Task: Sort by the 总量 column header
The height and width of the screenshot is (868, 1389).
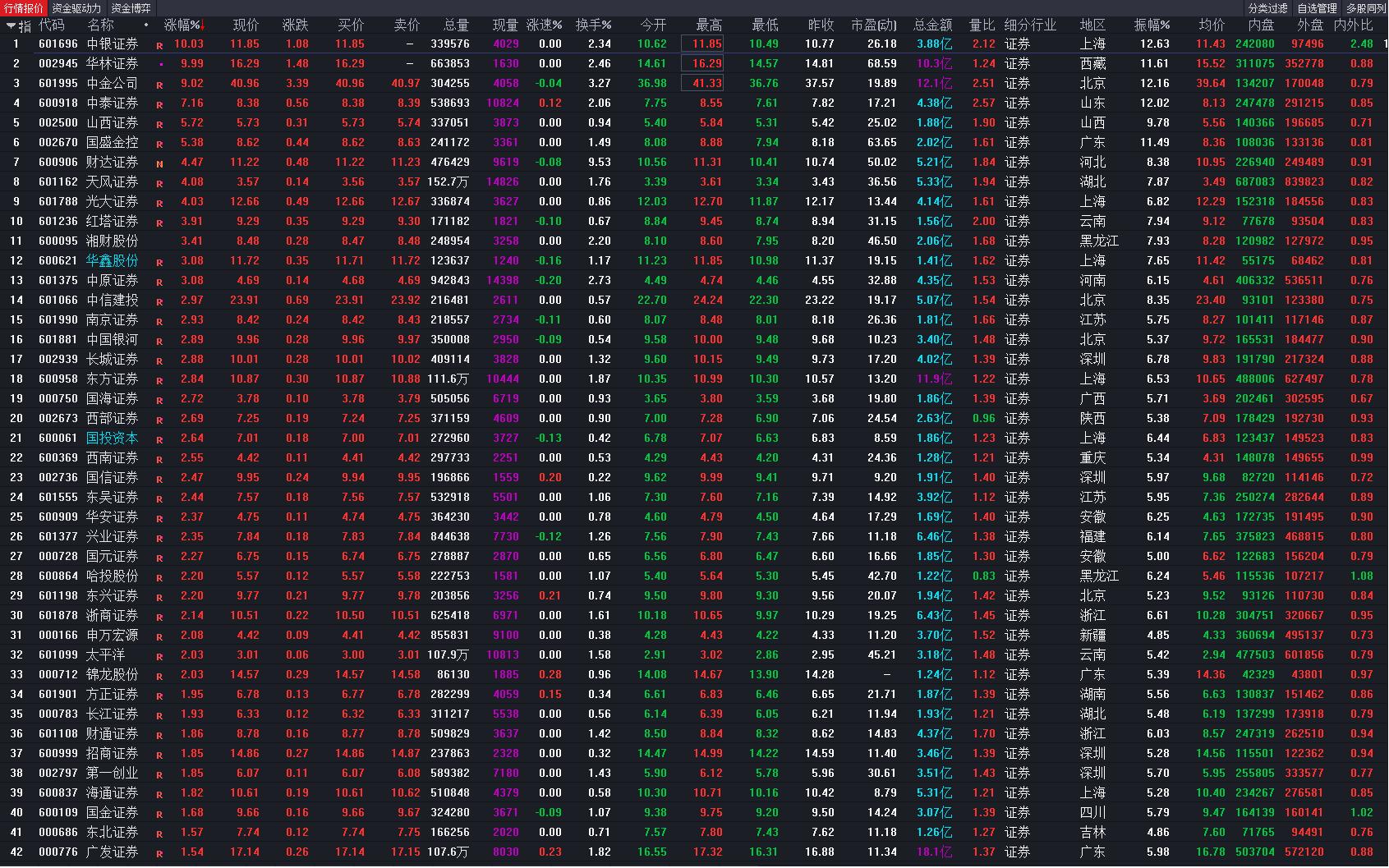Action: click(x=456, y=25)
